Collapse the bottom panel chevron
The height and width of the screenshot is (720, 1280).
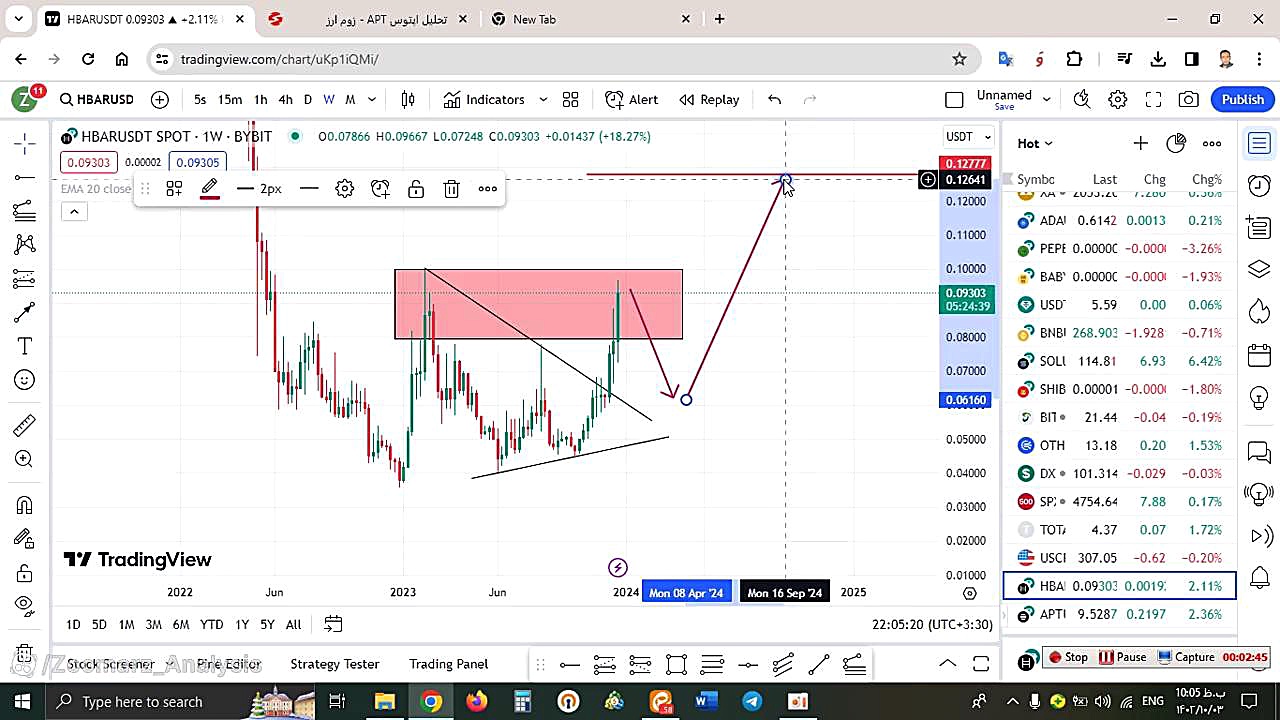(x=947, y=663)
